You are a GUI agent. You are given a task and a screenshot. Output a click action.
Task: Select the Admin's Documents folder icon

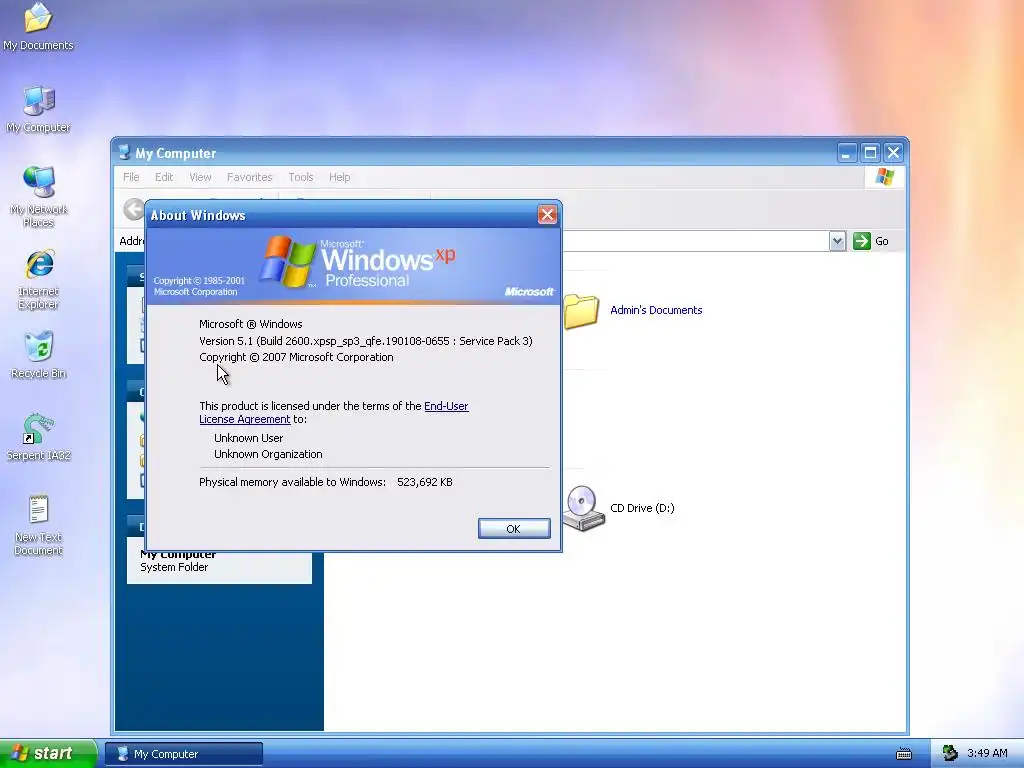581,311
